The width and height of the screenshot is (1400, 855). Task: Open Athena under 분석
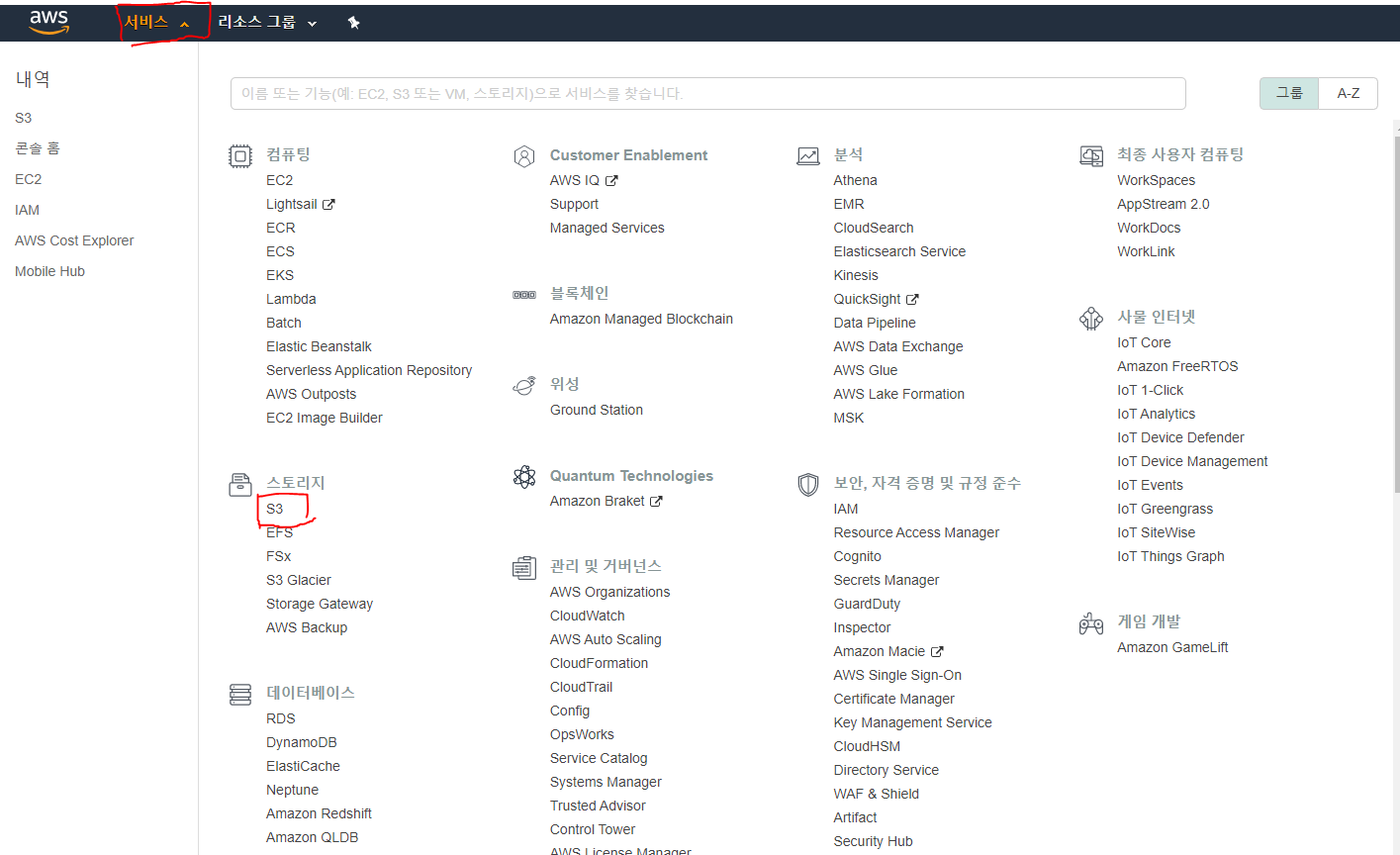tap(856, 180)
